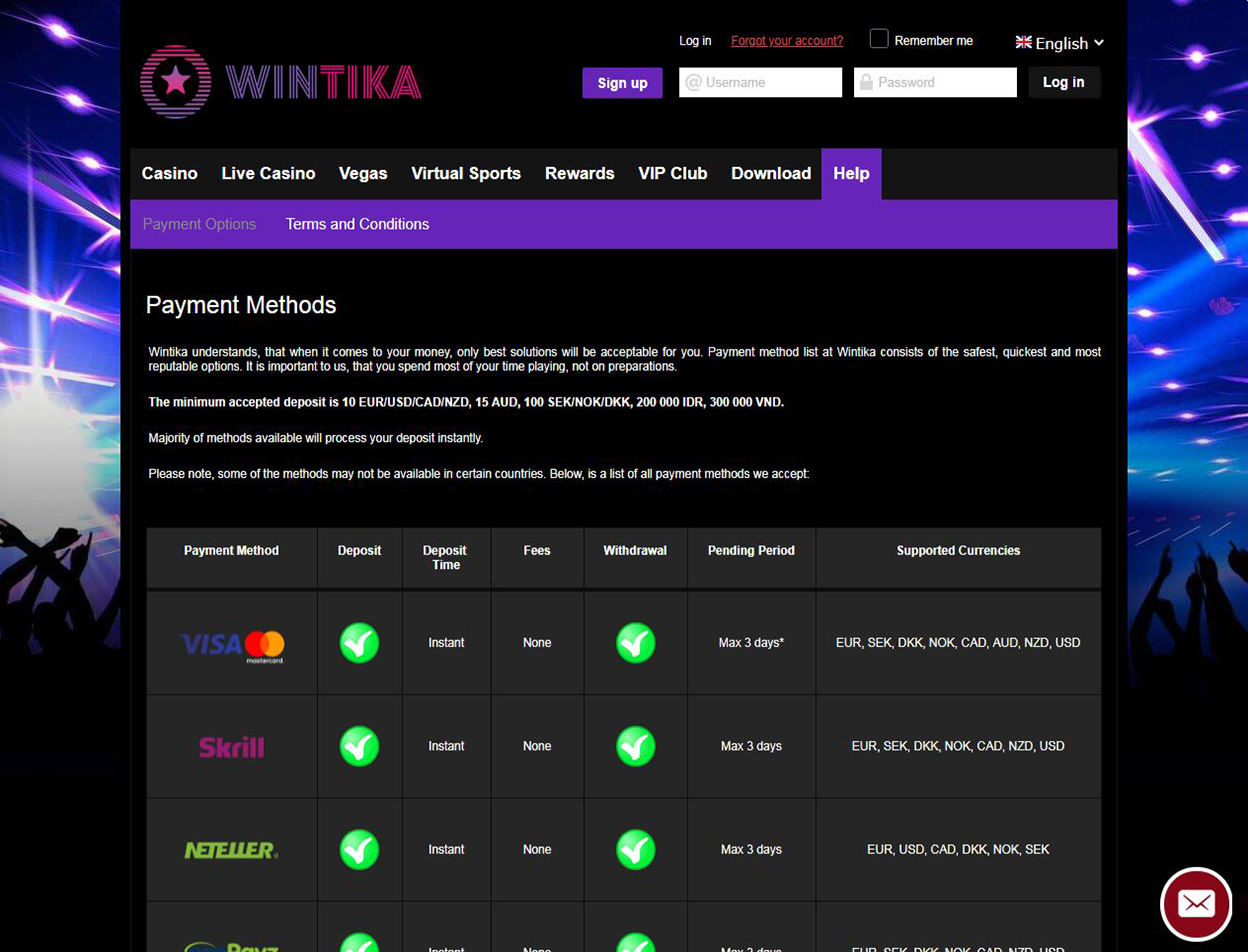Open the Casino menu
Screen dimensions: 1248x952
pos(170,174)
